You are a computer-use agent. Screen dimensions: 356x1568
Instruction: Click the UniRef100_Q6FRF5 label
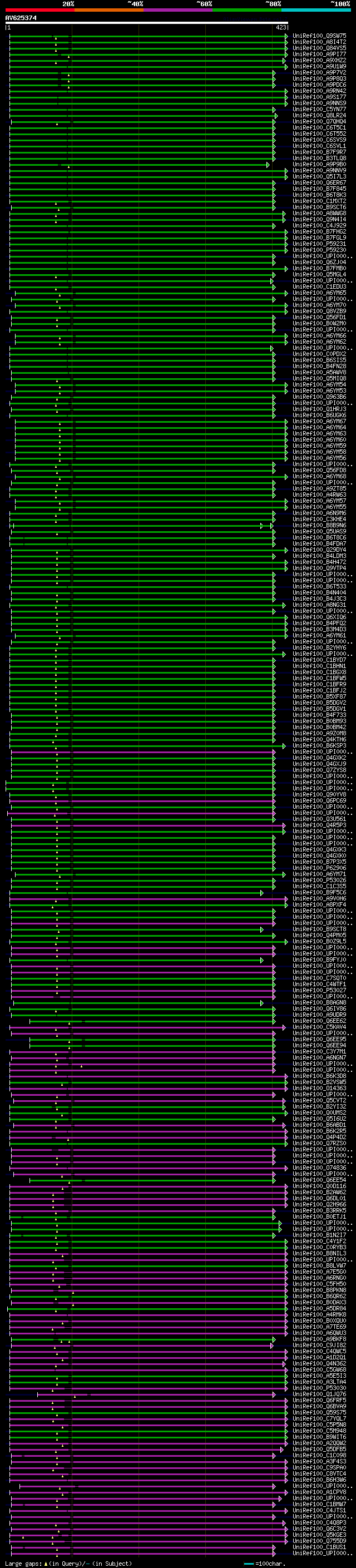[x=319, y=1400]
